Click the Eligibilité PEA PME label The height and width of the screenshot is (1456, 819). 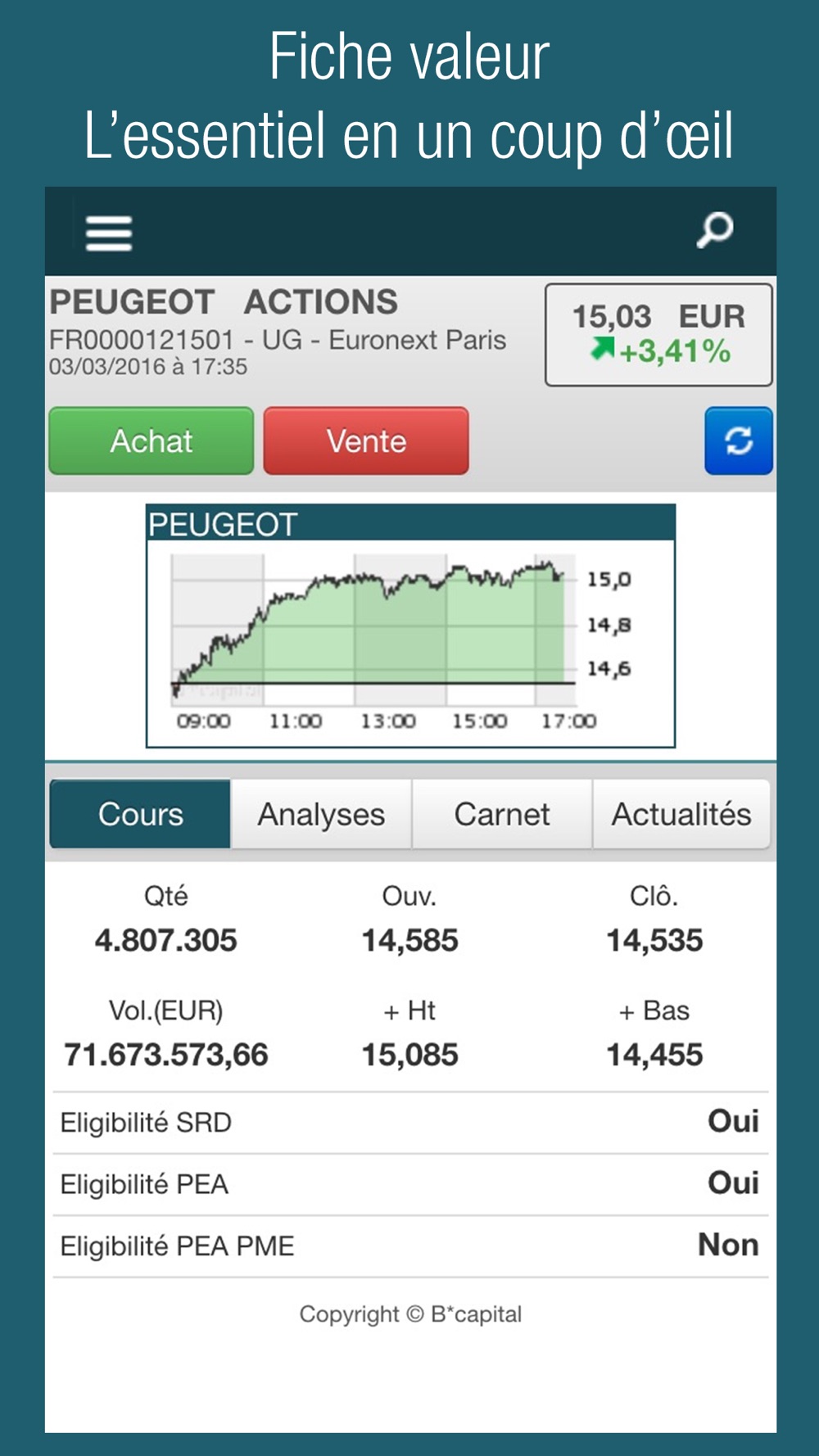pyautogui.click(x=177, y=1246)
